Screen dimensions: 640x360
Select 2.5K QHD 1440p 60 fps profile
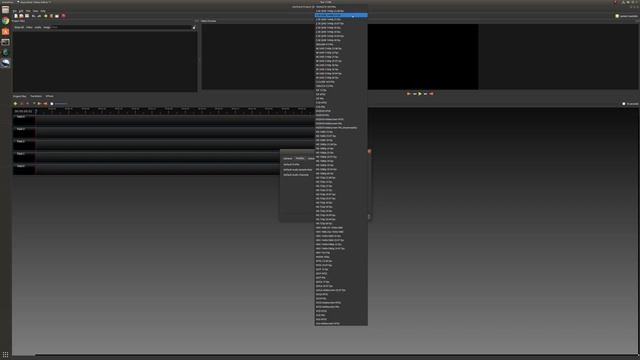tap(341, 40)
